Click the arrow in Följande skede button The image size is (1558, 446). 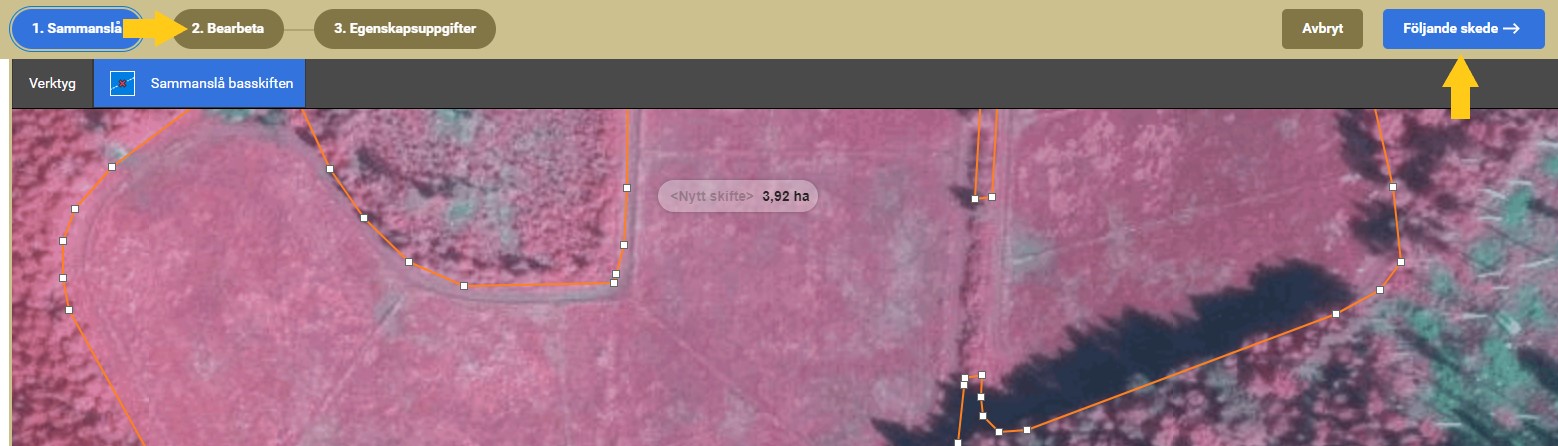[1511, 29]
